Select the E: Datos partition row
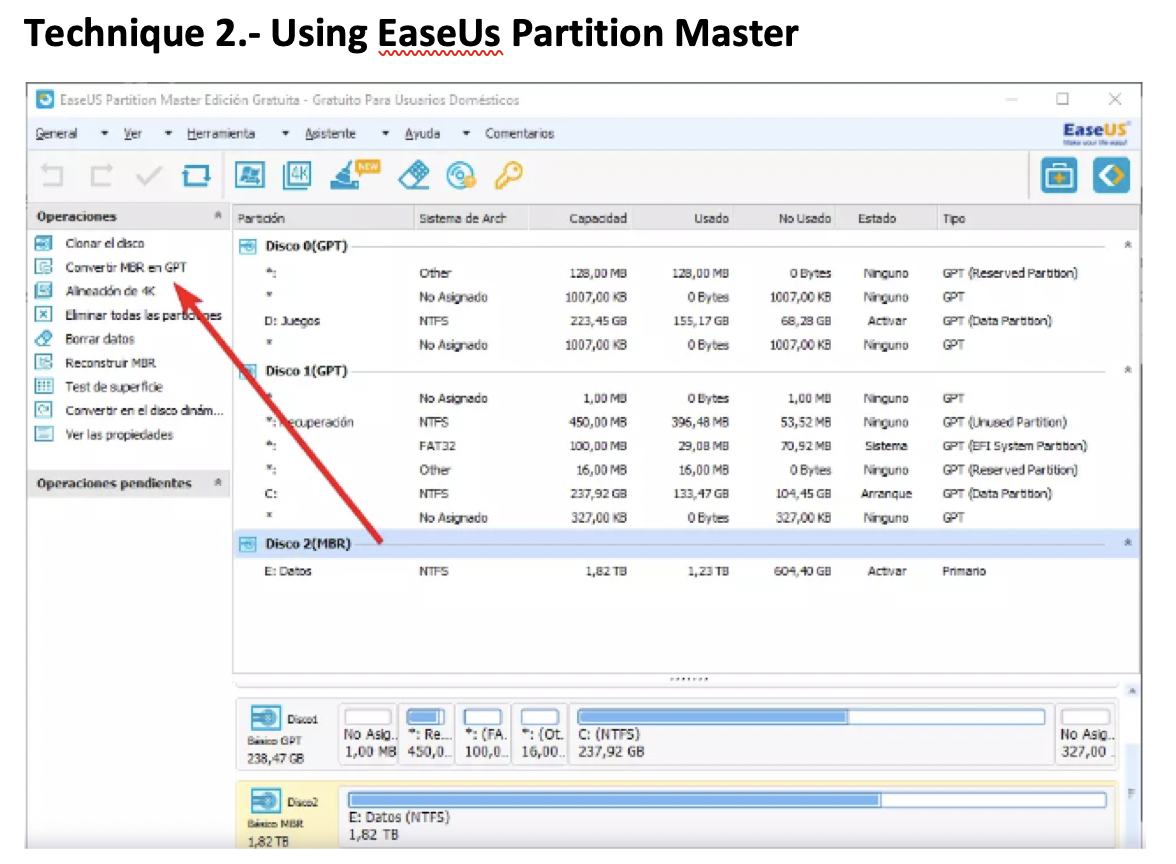 [686, 571]
